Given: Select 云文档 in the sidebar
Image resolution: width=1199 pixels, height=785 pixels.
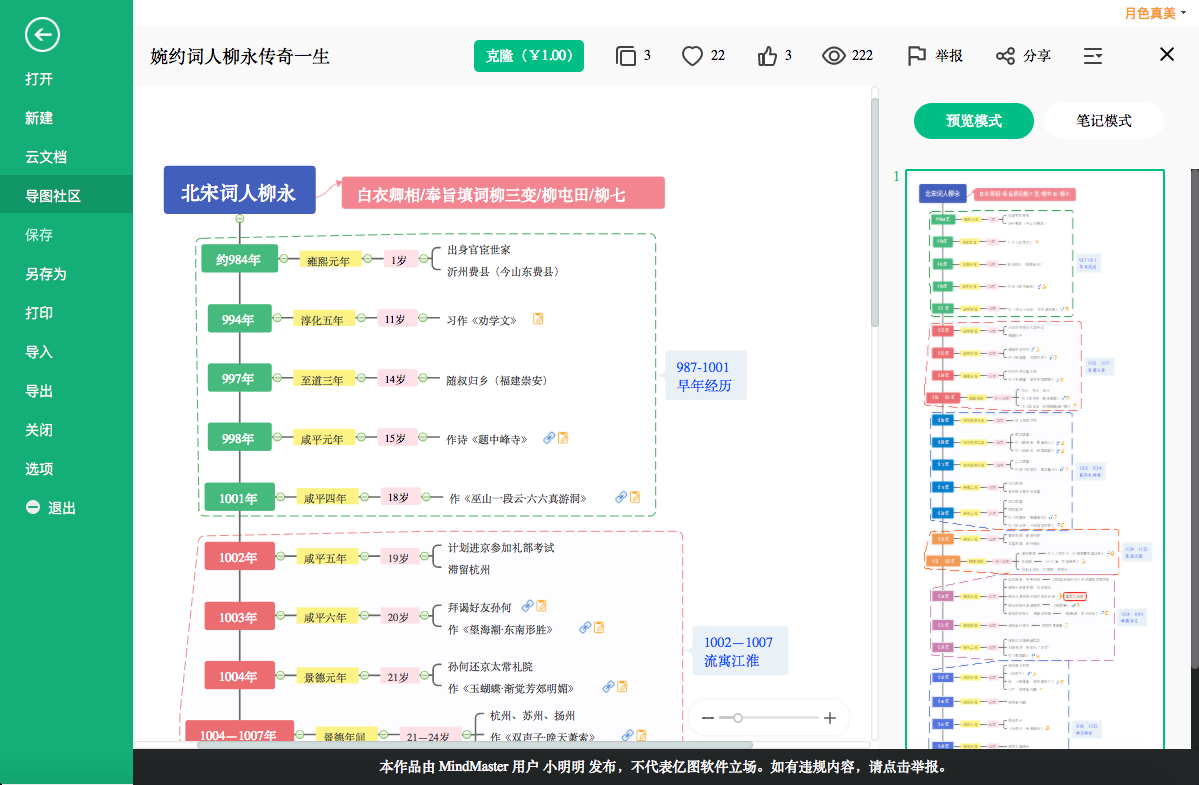Looking at the screenshot, I should [46, 157].
